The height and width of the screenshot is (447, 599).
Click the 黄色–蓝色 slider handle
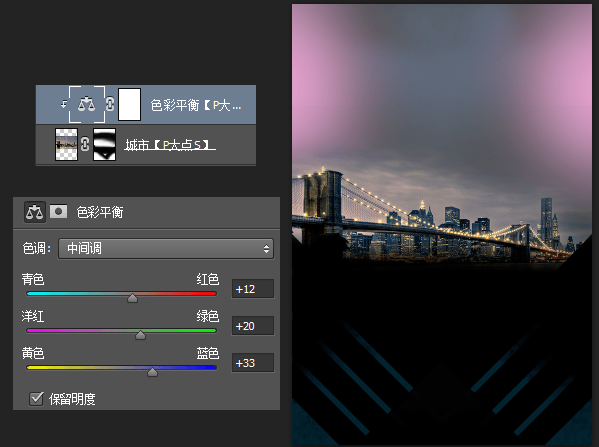[x=152, y=372]
